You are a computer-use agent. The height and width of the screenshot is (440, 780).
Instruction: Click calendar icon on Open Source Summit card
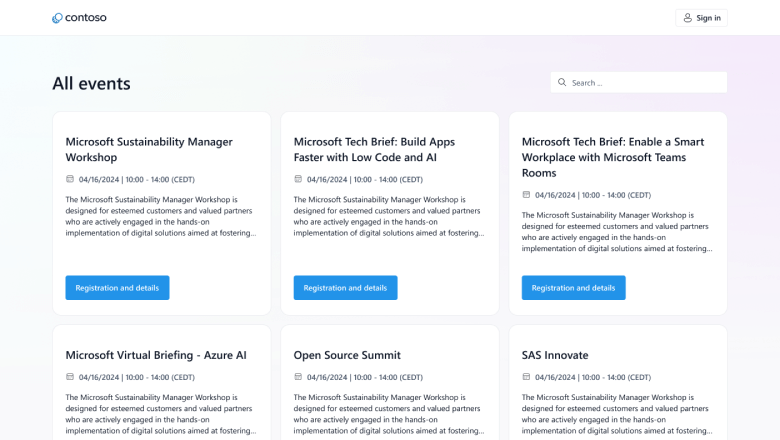tap(298, 377)
